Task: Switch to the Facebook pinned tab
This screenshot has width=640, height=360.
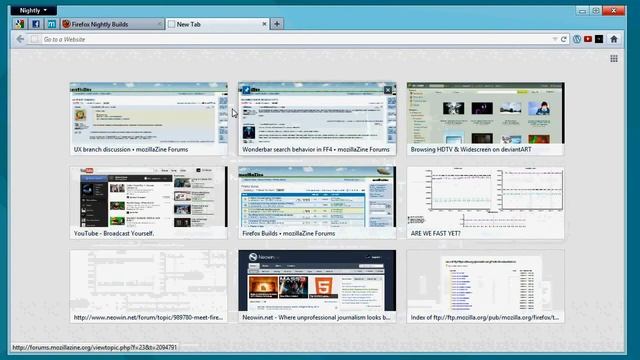Action: [36, 24]
